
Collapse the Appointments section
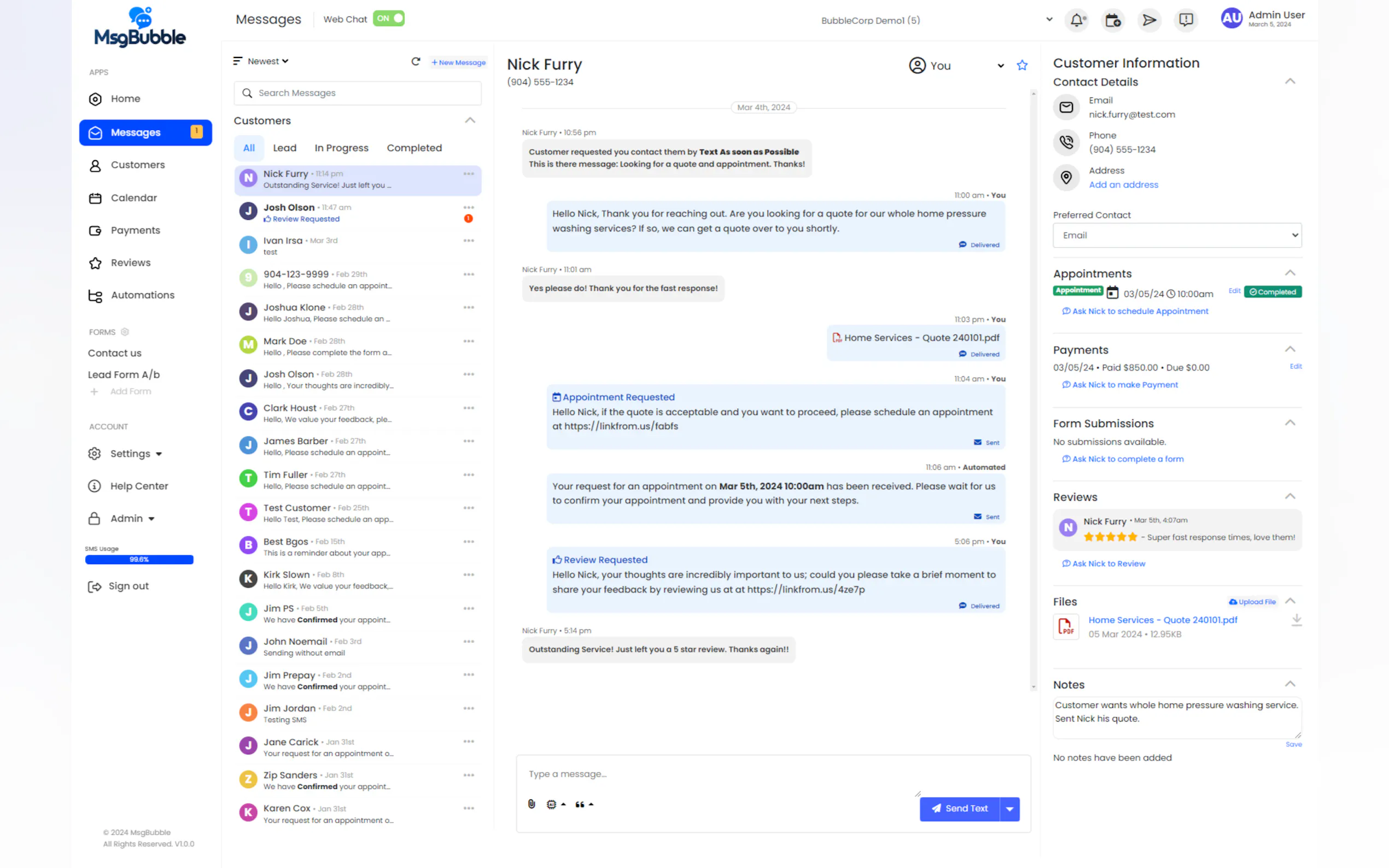(x=1289, y=273)
